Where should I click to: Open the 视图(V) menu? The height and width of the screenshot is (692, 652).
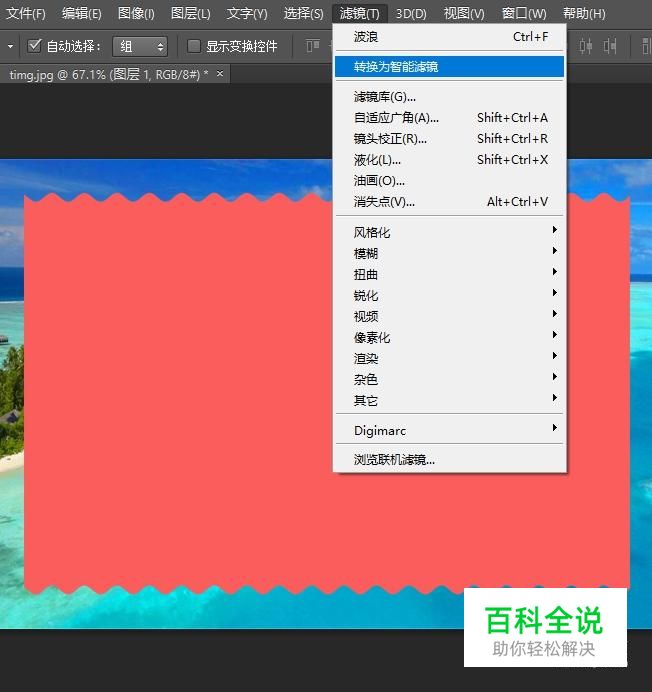pyautogui.click(x=464, y=14)
